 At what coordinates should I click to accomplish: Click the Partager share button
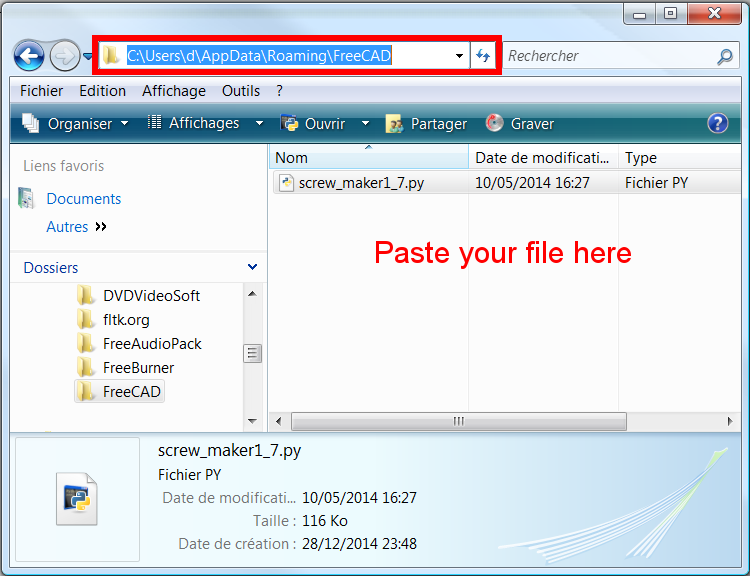[x=426, y=124]
